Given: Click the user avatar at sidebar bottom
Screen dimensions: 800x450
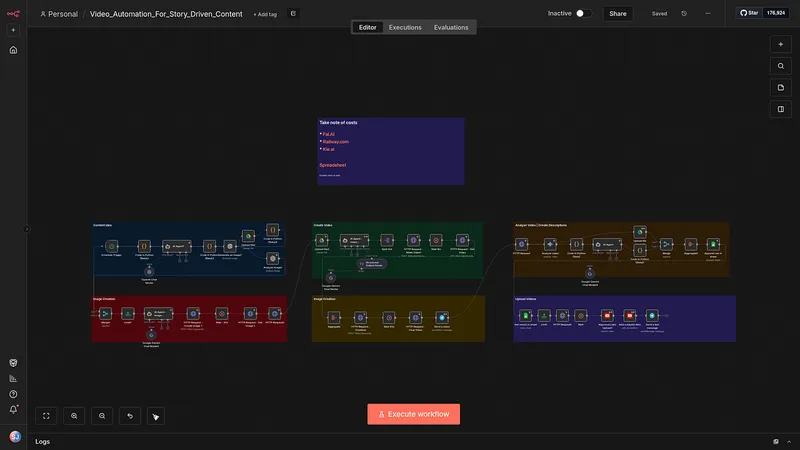Looking at the screenshot, I should pyautogui.click(x=15, y=437).
